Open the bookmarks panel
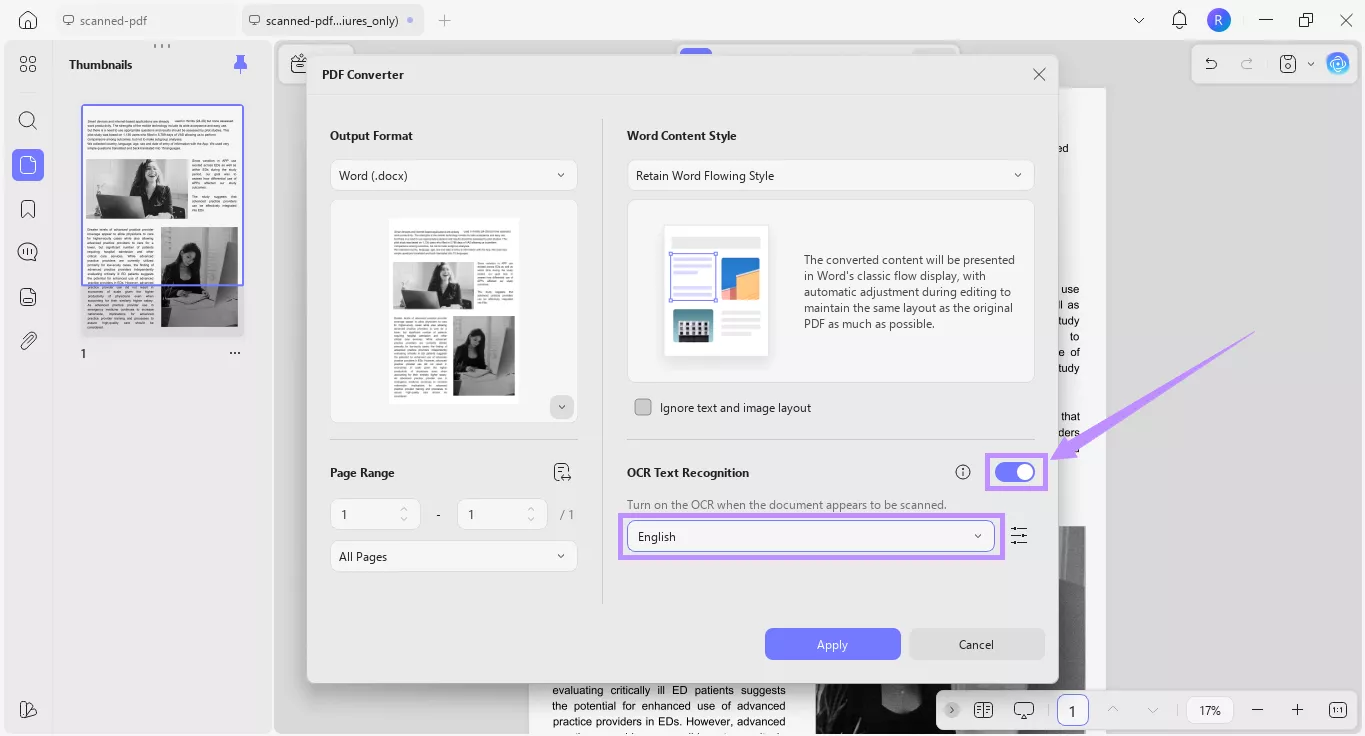 27,208
